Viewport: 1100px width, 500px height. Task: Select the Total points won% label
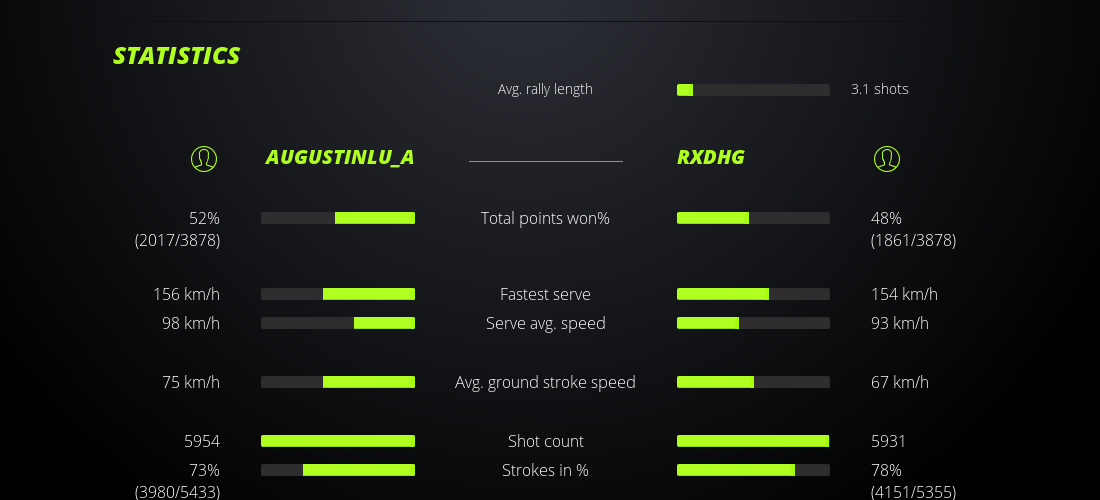(545, 218)
